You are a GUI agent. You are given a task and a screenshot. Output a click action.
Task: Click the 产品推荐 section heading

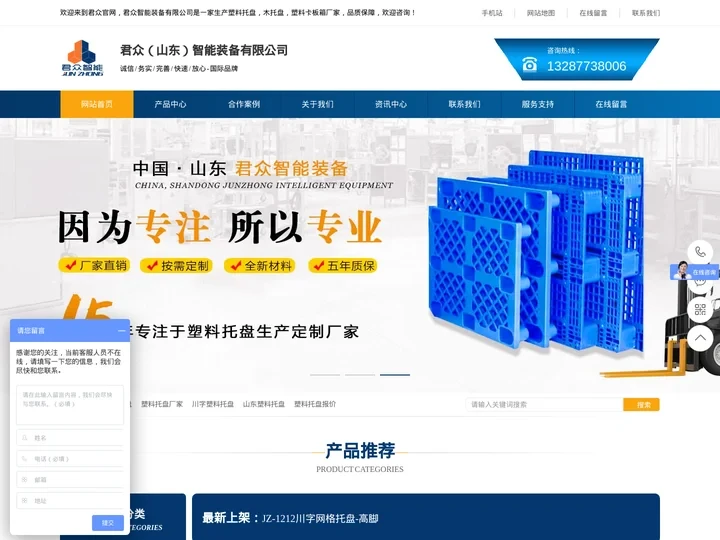coord(360,450)
